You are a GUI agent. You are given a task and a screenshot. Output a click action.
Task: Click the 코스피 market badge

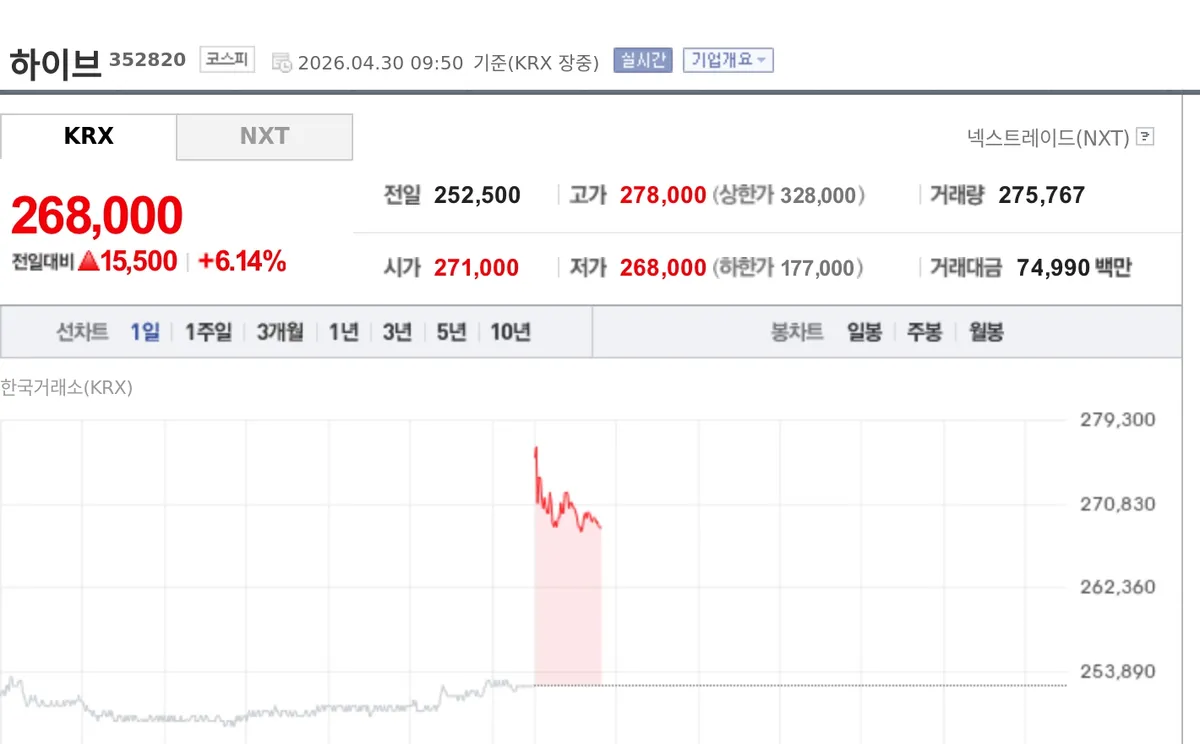coord(227,60)
